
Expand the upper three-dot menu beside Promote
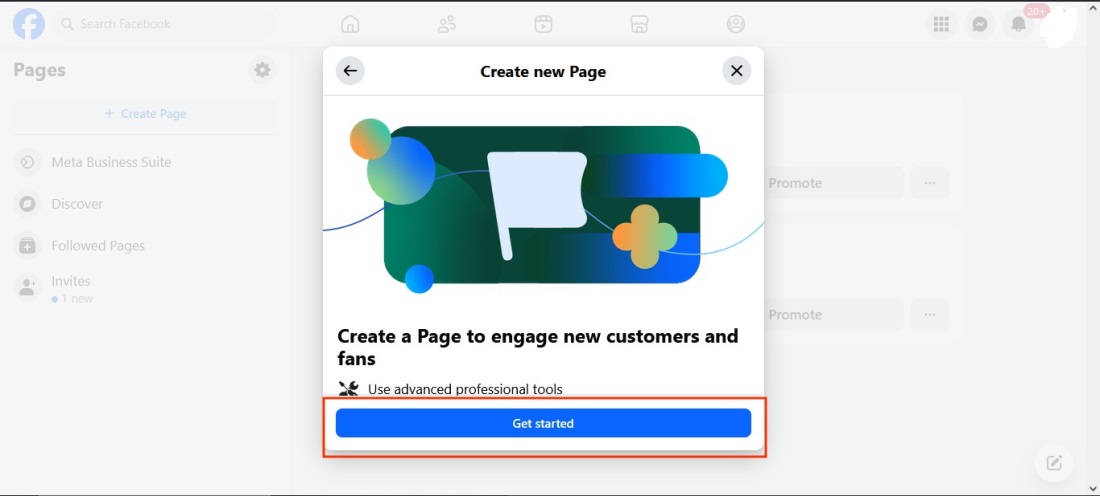(930, 183)
